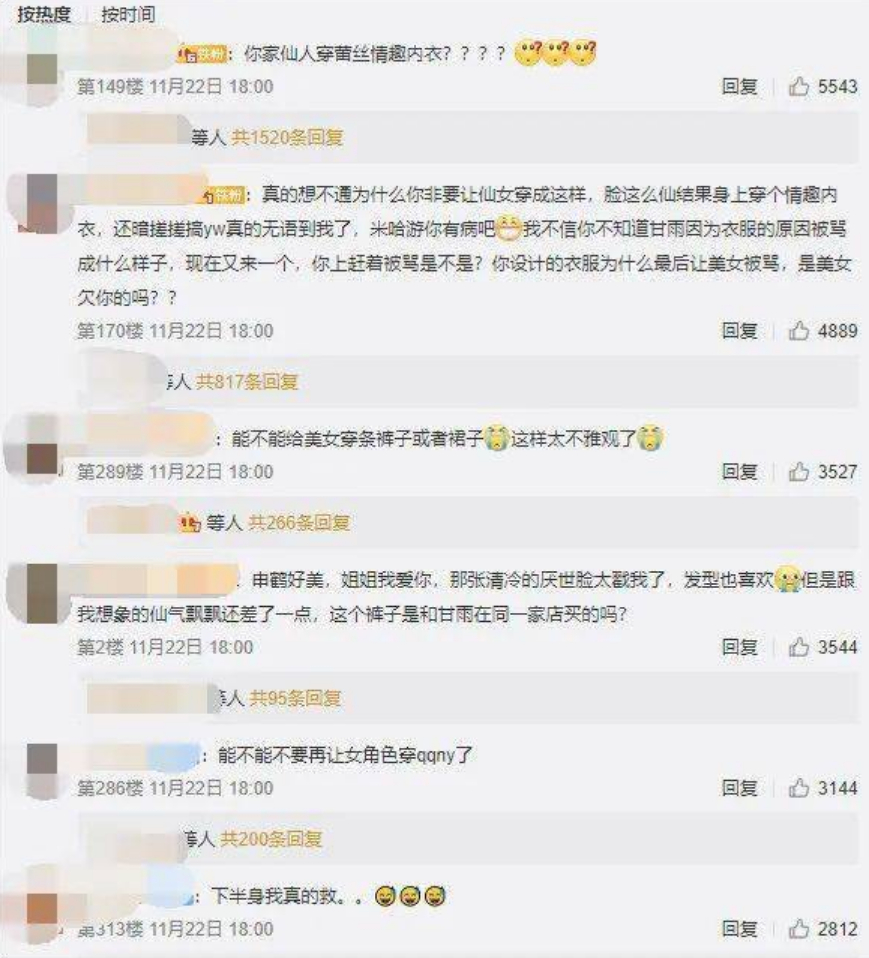The width and height of the screenshot is (869, 958).
Task: Reply to the floor 149 comment
Action: pyautogui.click(x=739, y=86)
